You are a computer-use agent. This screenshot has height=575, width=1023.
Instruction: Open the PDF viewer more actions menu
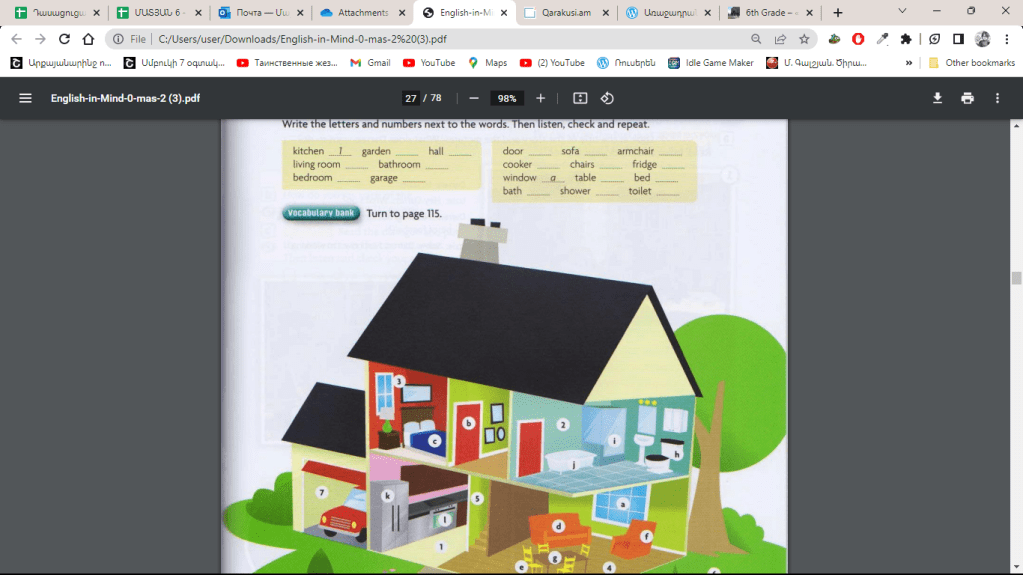point(997,98)
